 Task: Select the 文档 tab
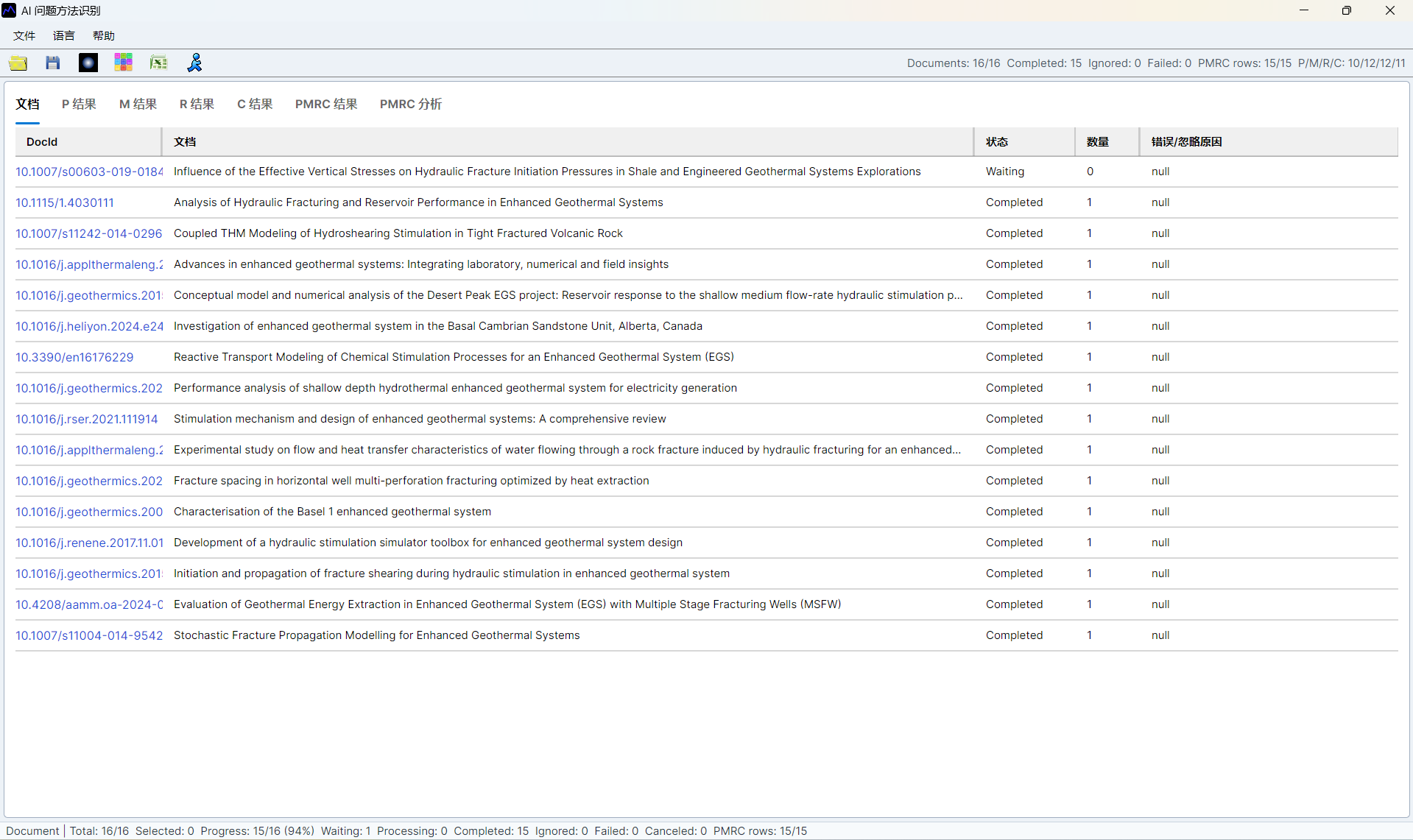[27, 104]
